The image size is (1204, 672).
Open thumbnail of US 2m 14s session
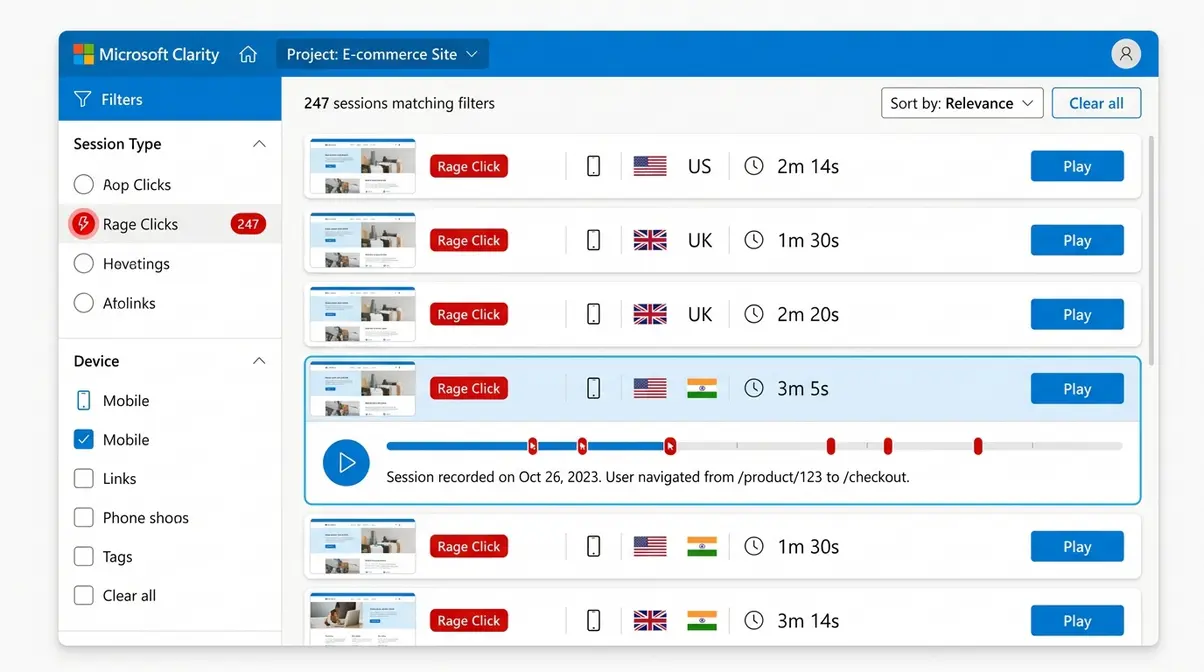[362, 166]
